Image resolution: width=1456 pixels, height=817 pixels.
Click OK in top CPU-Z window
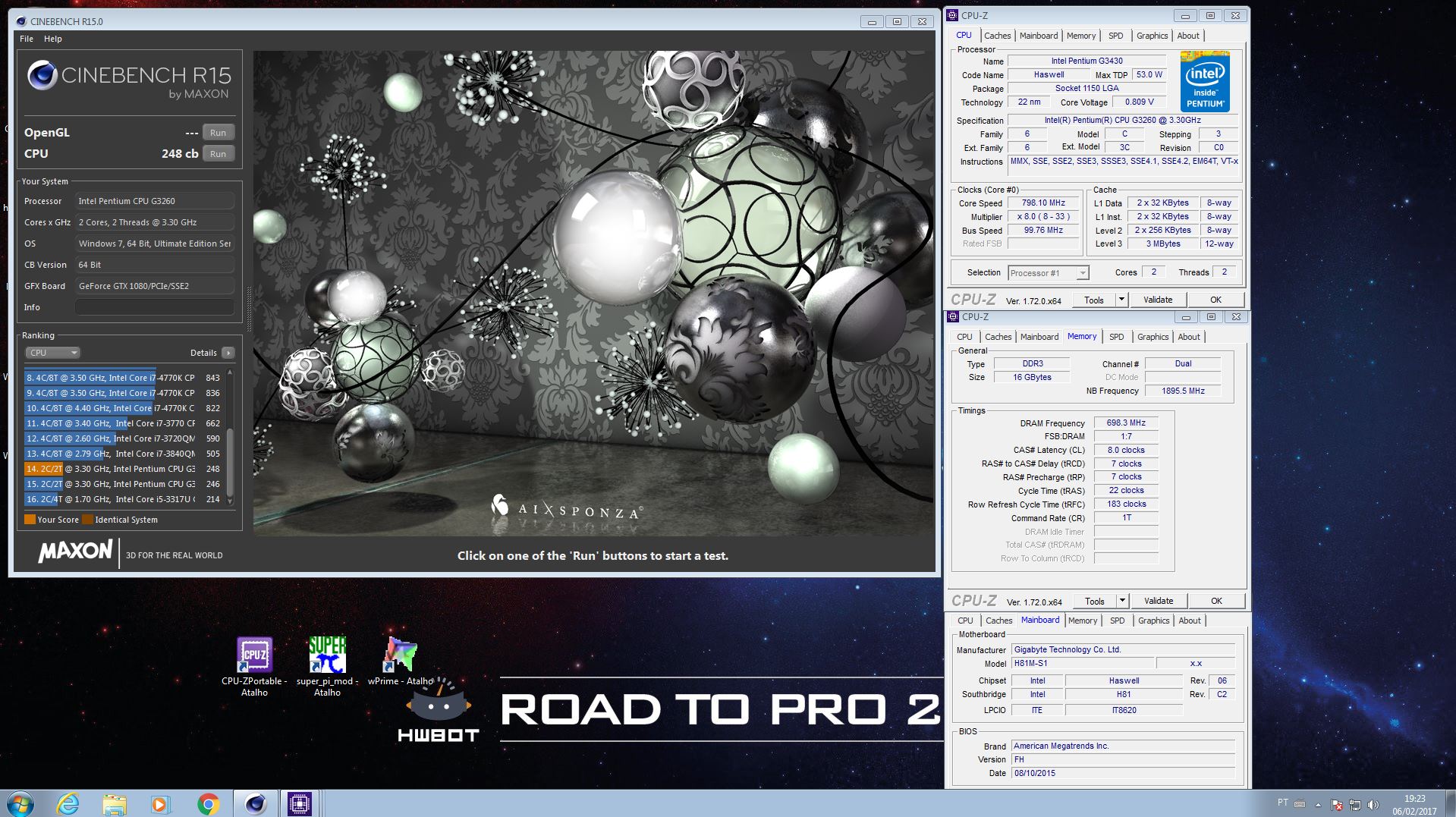[x=1215, y=300]
